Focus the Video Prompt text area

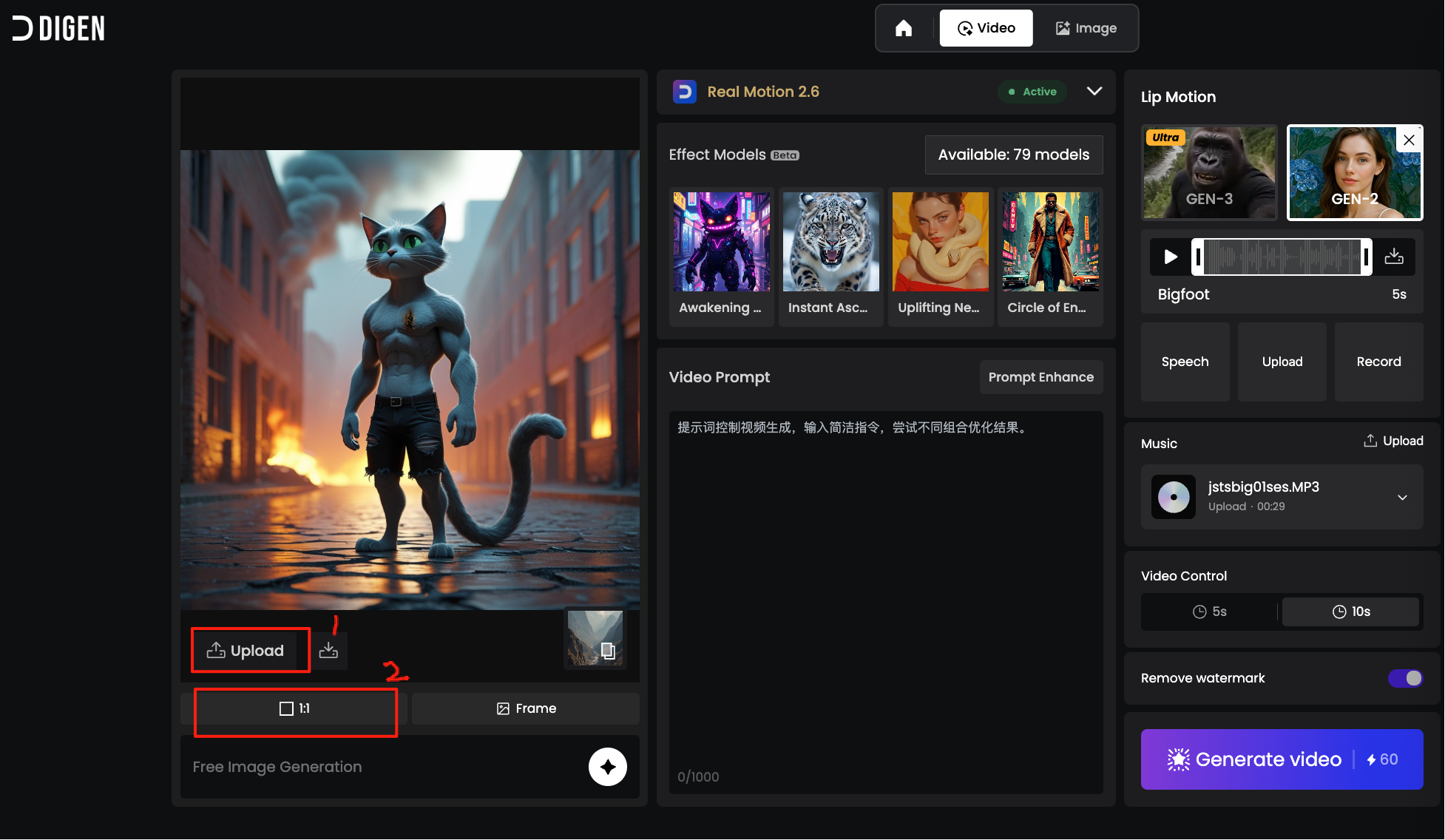886,602
